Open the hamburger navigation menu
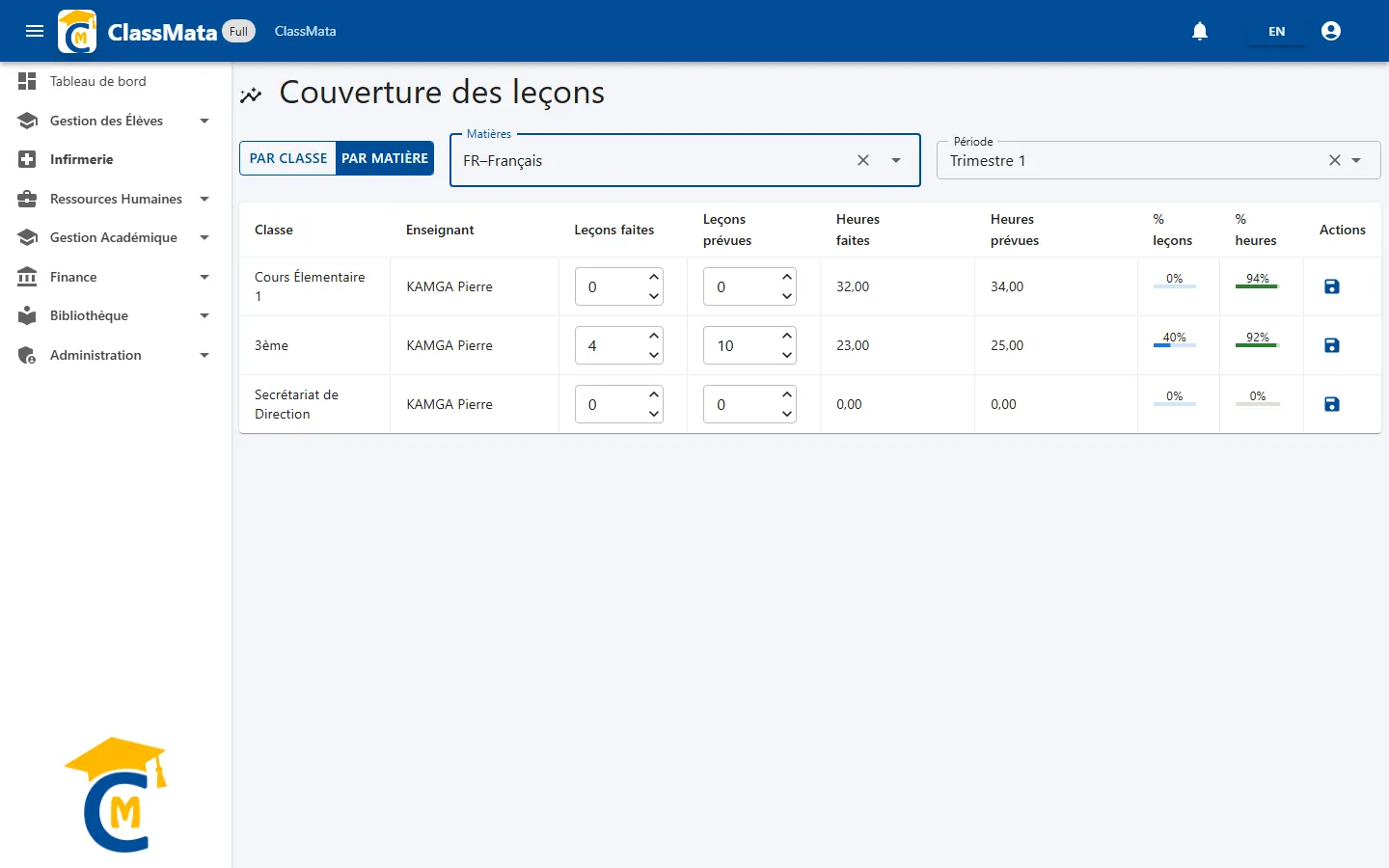1389x868 pixels. [x=35, y=31]
